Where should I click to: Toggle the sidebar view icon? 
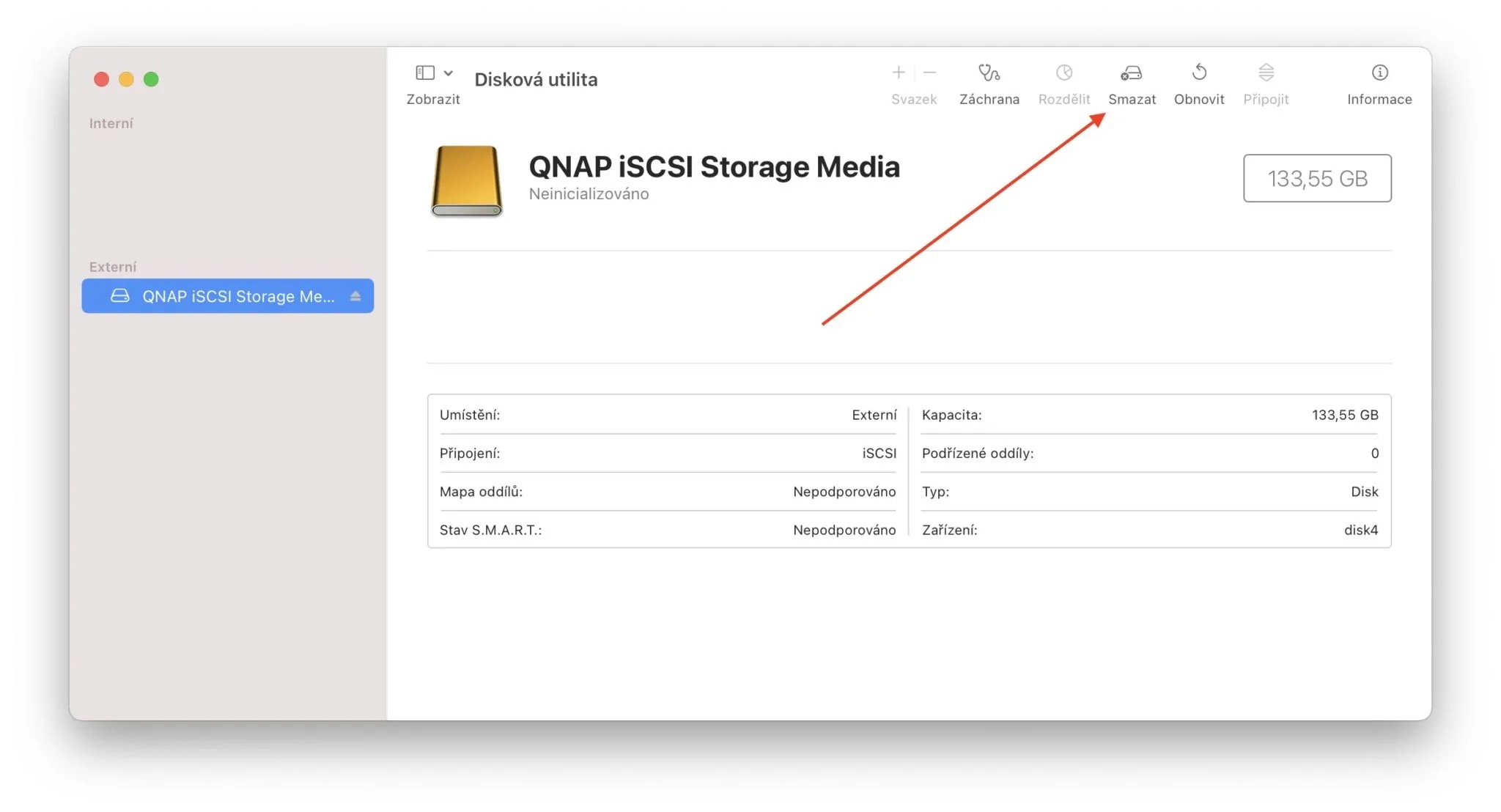click(425, 73)
